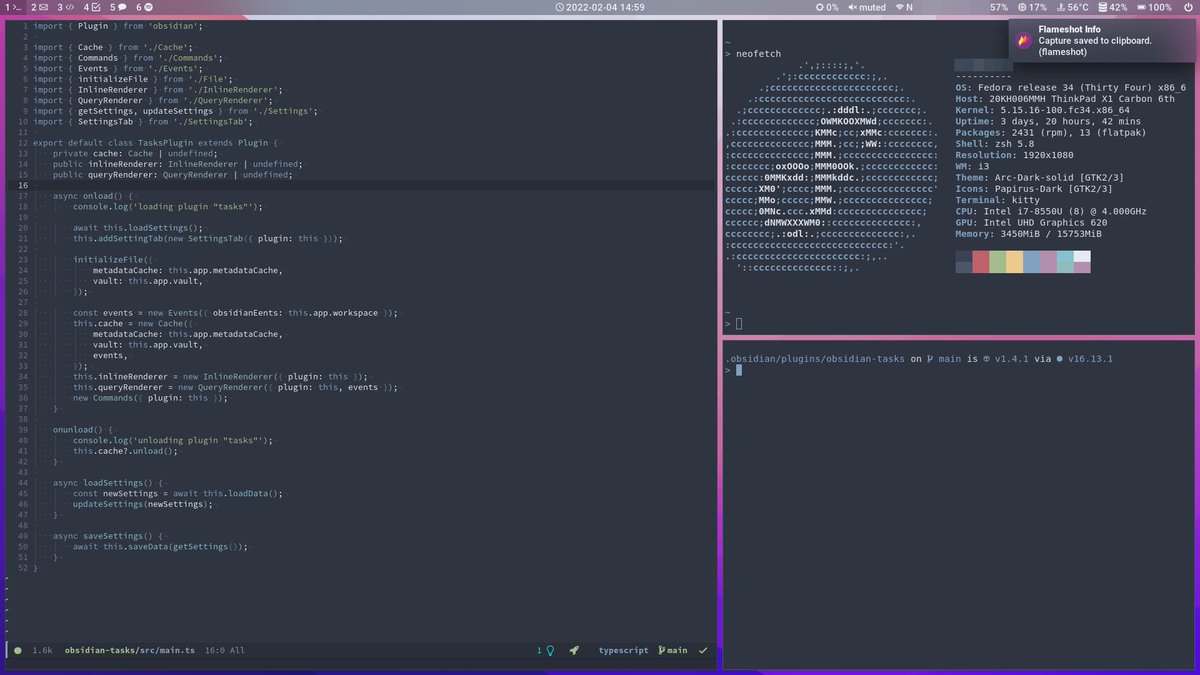Click the memory indicator showing 42%

click(1113, 7)
